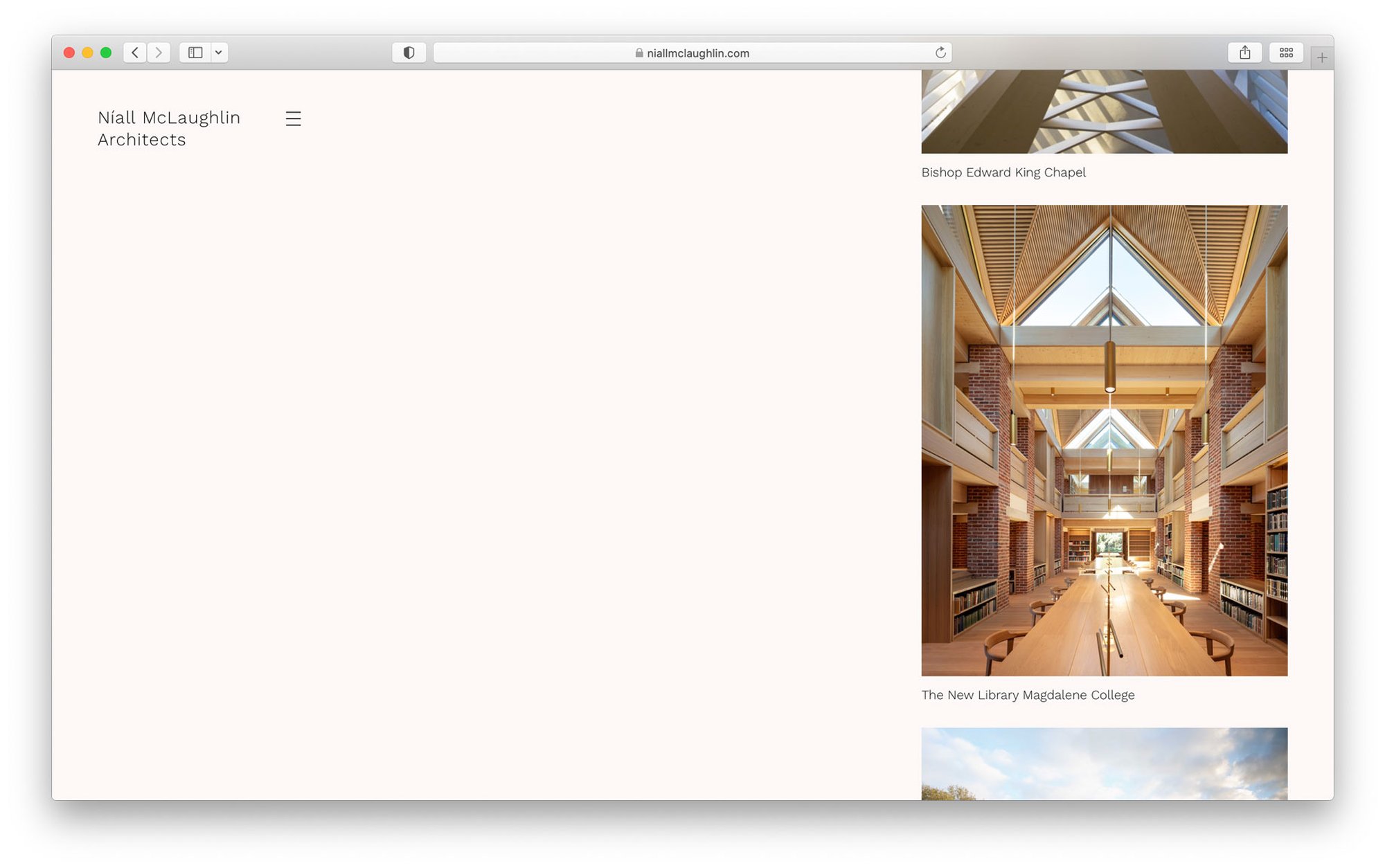Viewport: 1385px width, 868px height.
Task: Toggle the Safari sidebar panel
Action: coord(195,53)
